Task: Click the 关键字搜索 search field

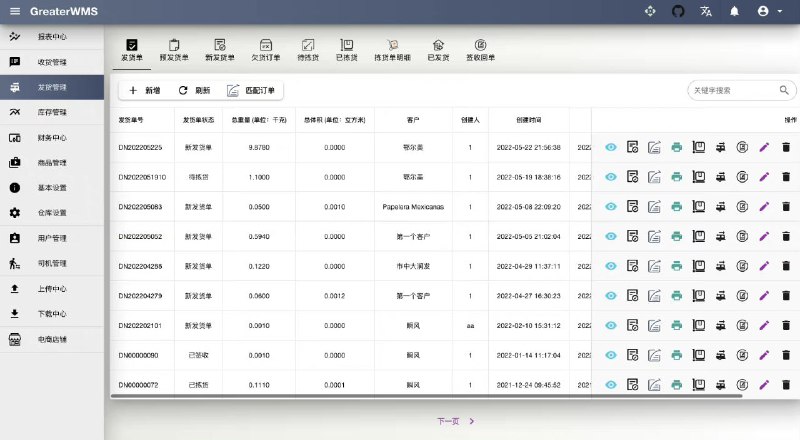Action: pos(730,90)
